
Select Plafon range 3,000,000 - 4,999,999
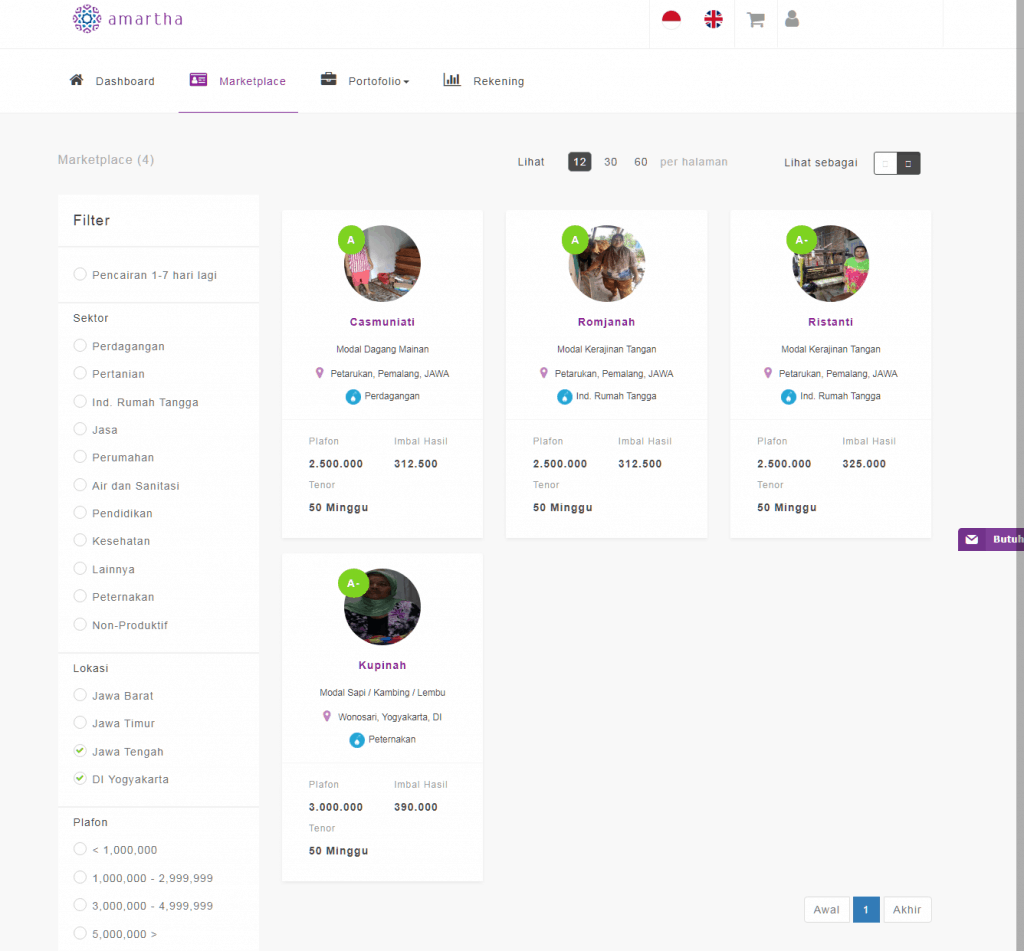point(80,905)
